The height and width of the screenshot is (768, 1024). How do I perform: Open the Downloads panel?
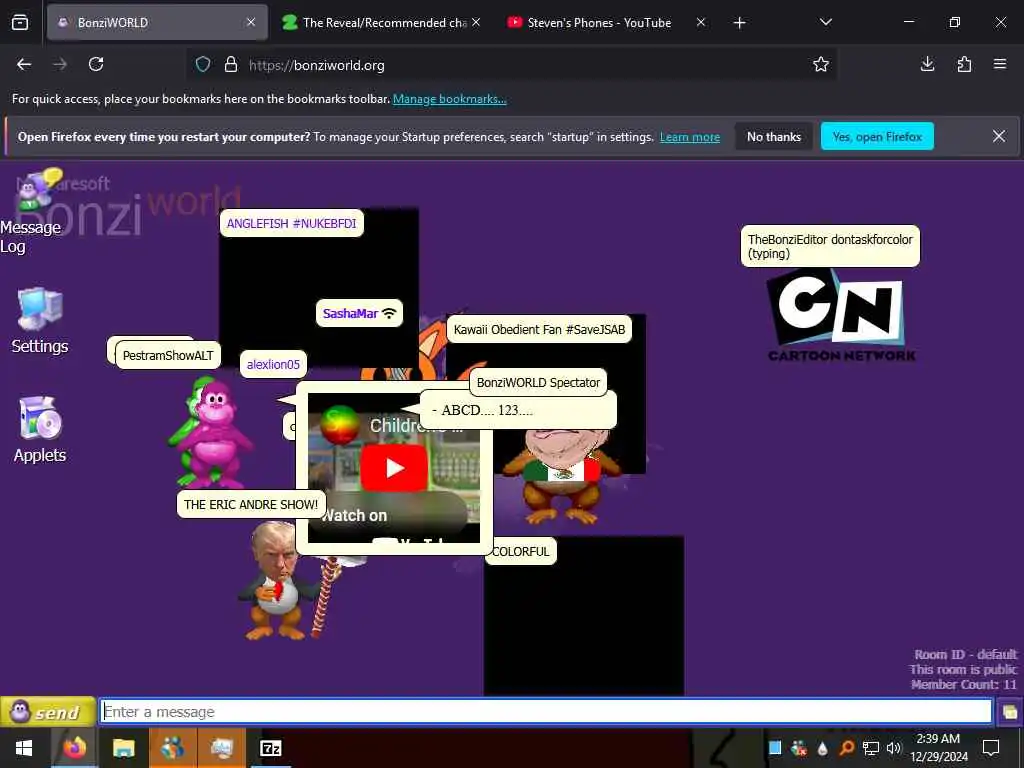(x=927, y=64)
